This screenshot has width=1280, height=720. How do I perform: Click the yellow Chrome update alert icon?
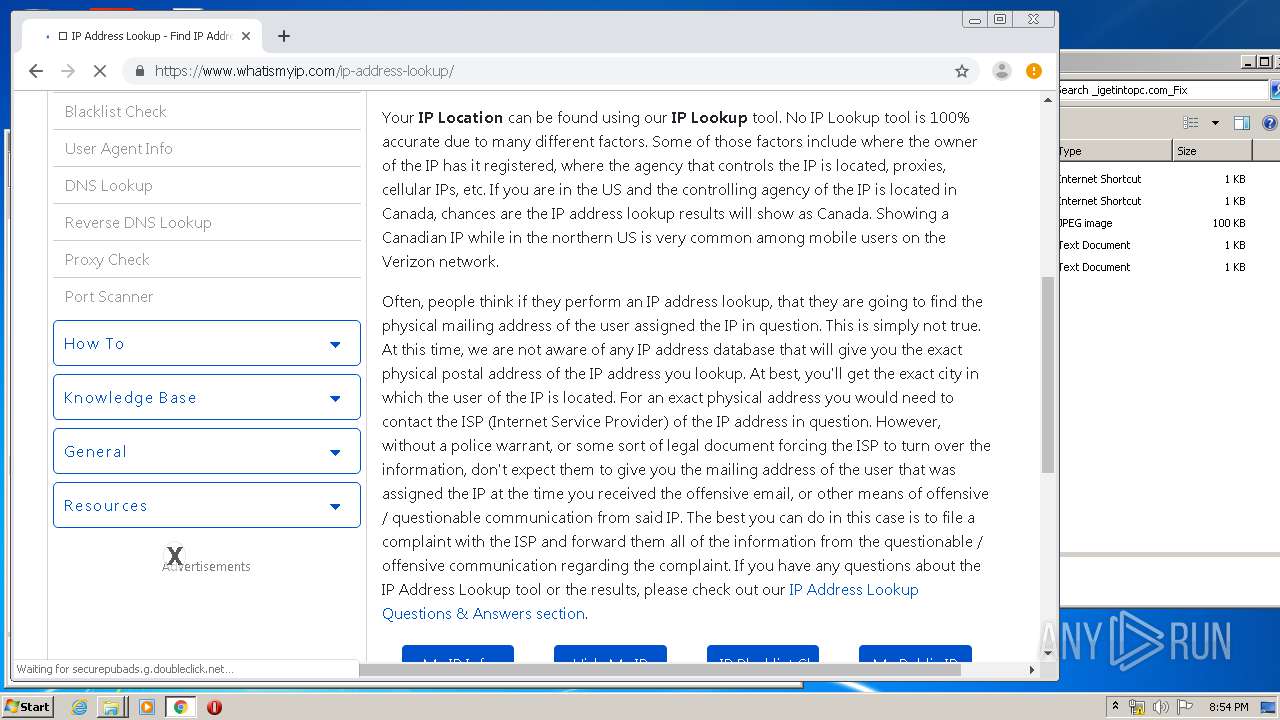pyautogui.click(x=1034, y=71)
